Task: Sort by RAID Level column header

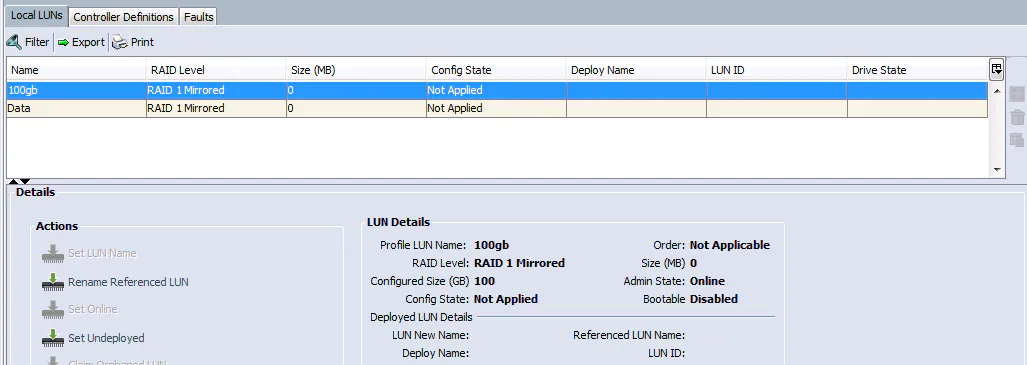Action: pyautogui.click(x=216, y=70)
